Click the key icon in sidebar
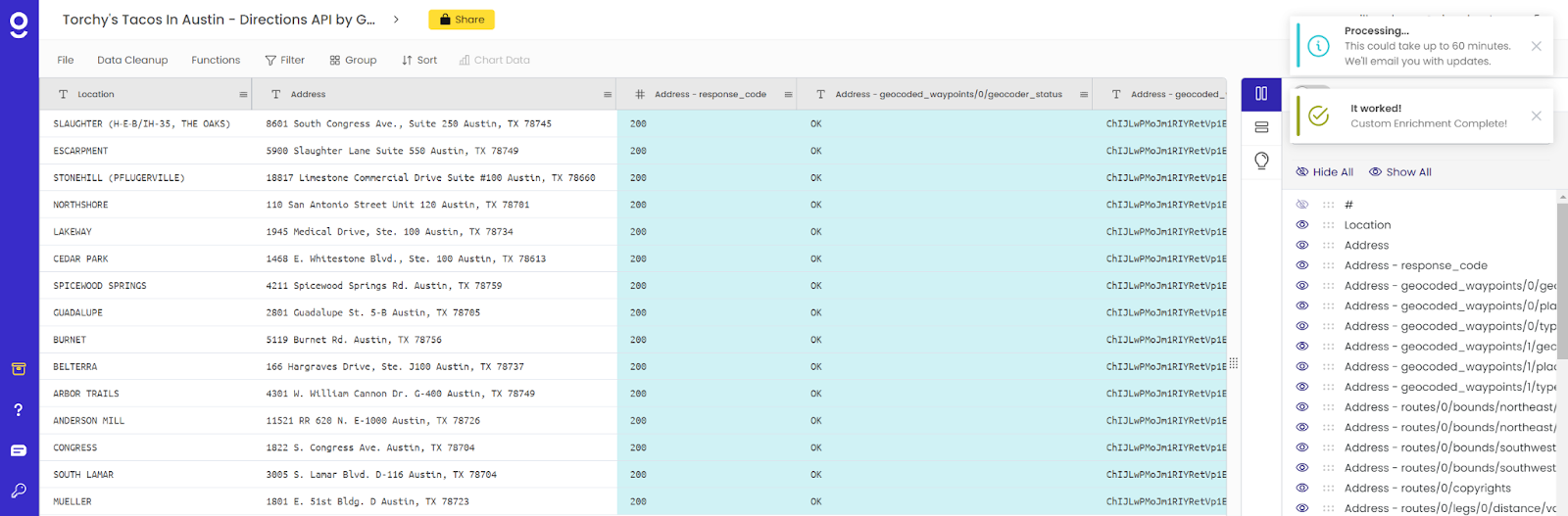Screen dimensions: 1568x516 click(19, 491)
